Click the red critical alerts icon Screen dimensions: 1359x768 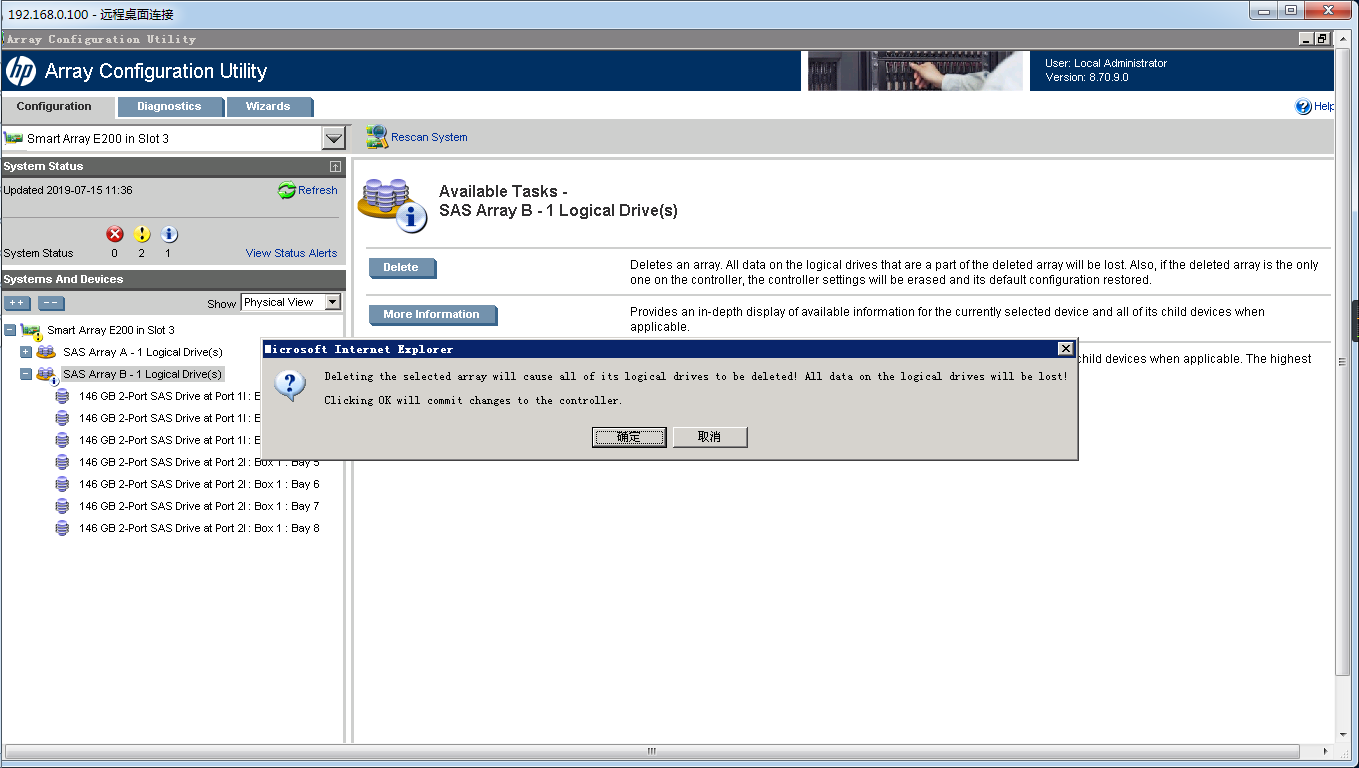[x=115, y=234]
